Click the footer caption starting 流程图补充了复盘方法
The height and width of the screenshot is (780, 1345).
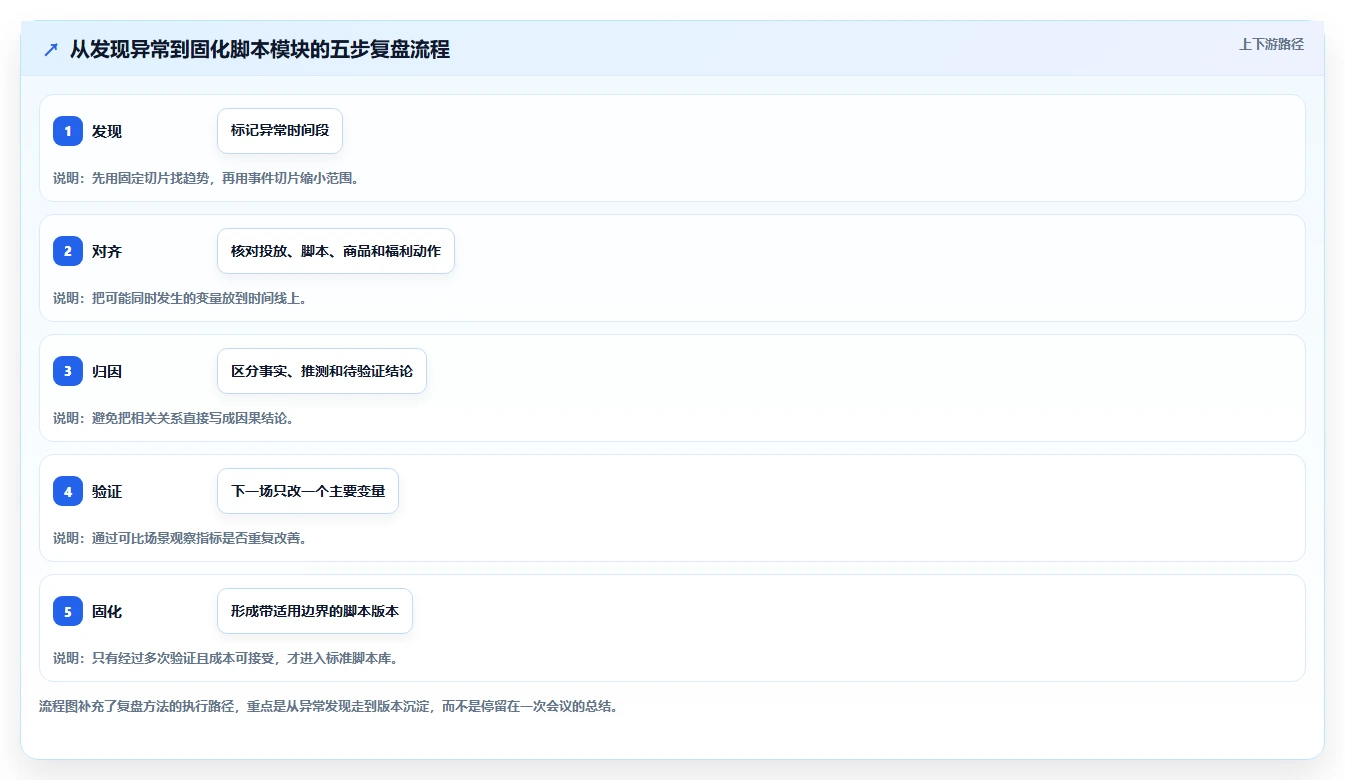pos(329,706)
